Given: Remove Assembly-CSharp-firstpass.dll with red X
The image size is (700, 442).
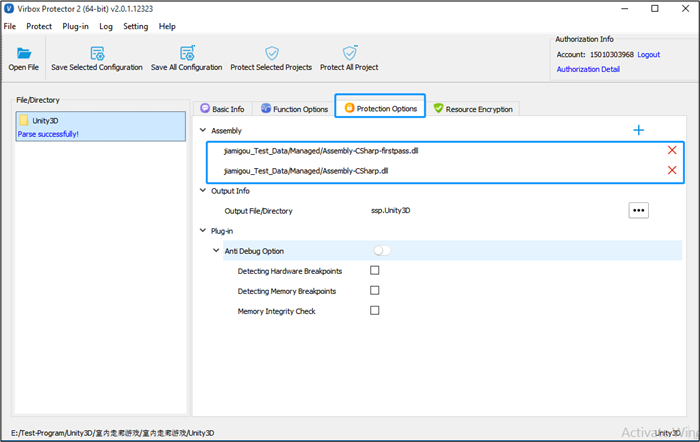Looking at the screenshot, I should coord(672,150).
